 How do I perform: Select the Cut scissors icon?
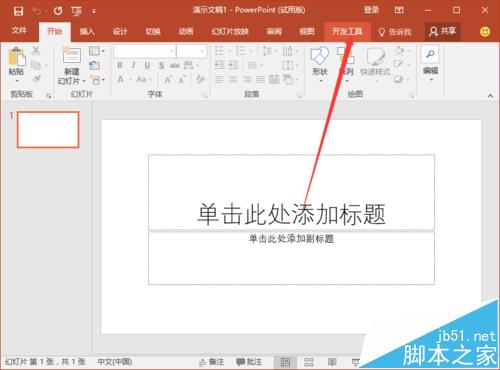[x=36, y=51]
